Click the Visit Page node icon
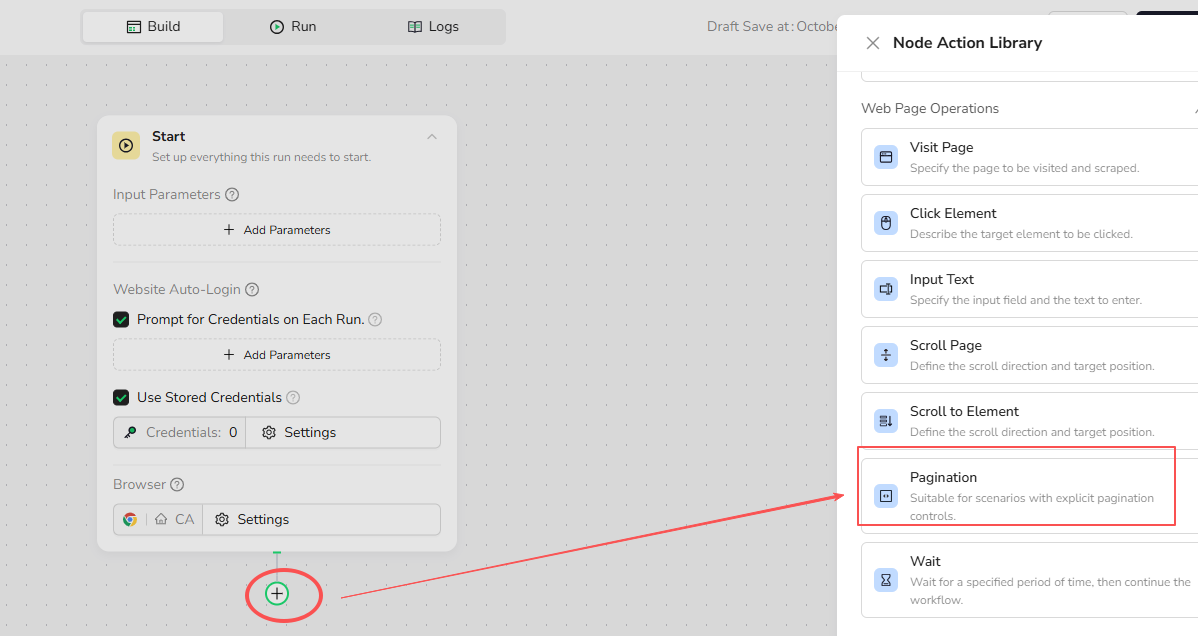The height and width of the screenshot is (636, 1198). (885, 157)
